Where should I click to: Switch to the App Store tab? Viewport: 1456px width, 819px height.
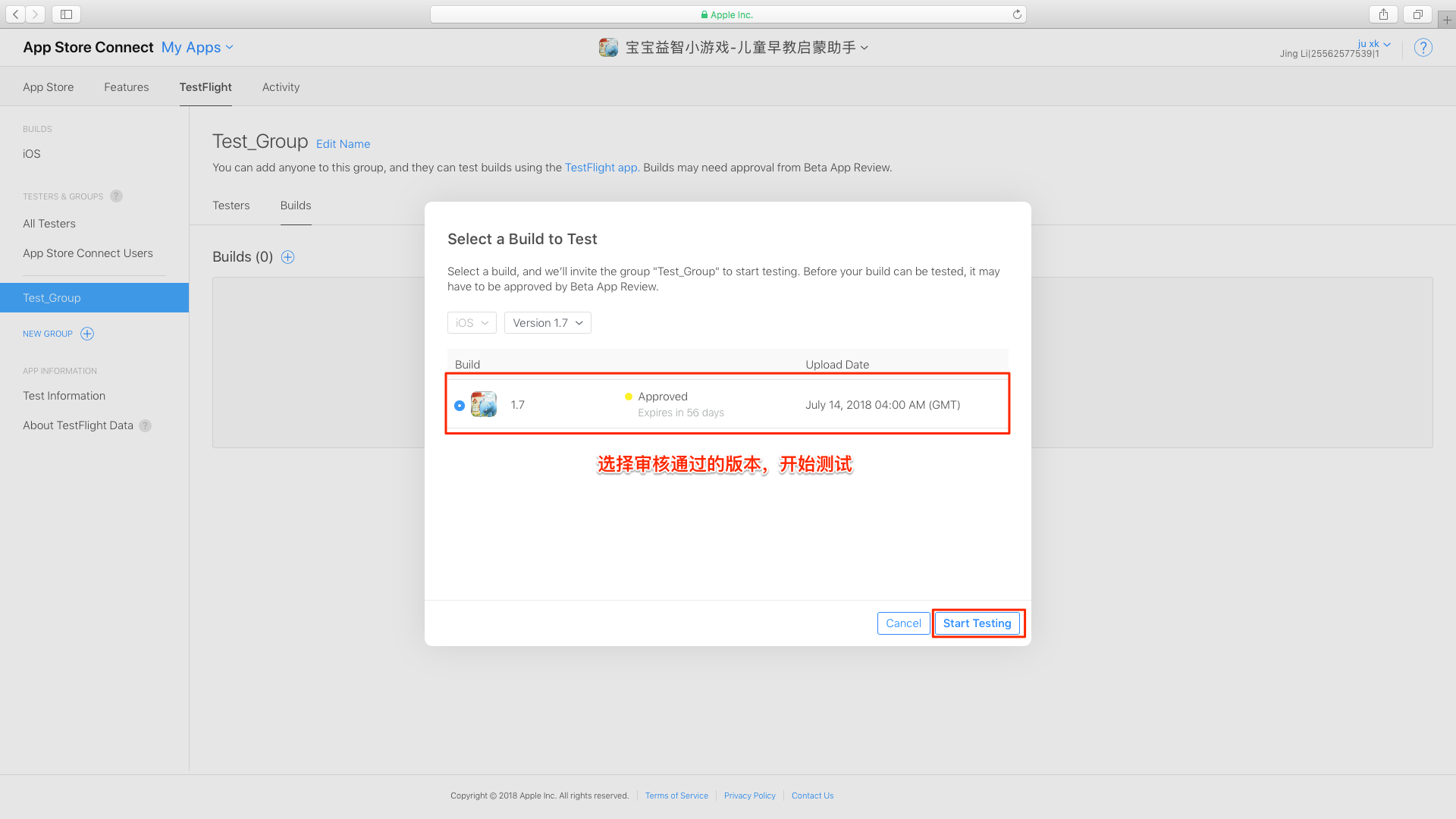point(49,87)
